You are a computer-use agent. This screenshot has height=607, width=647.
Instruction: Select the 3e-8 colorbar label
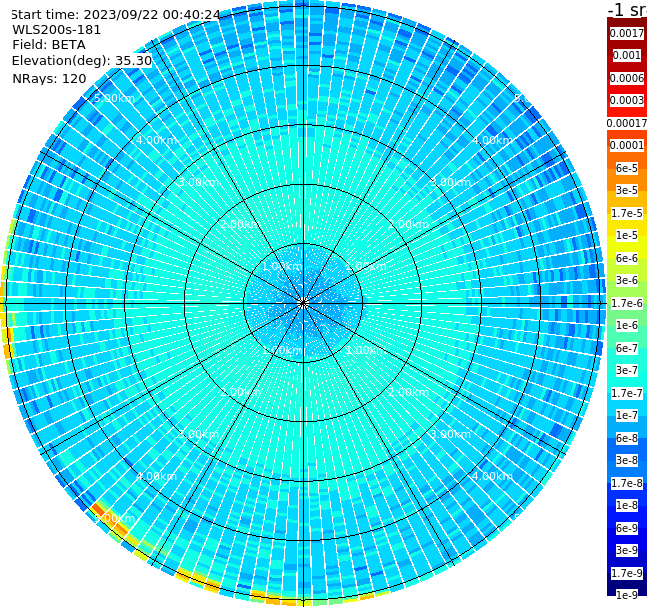tap(627, 460)
